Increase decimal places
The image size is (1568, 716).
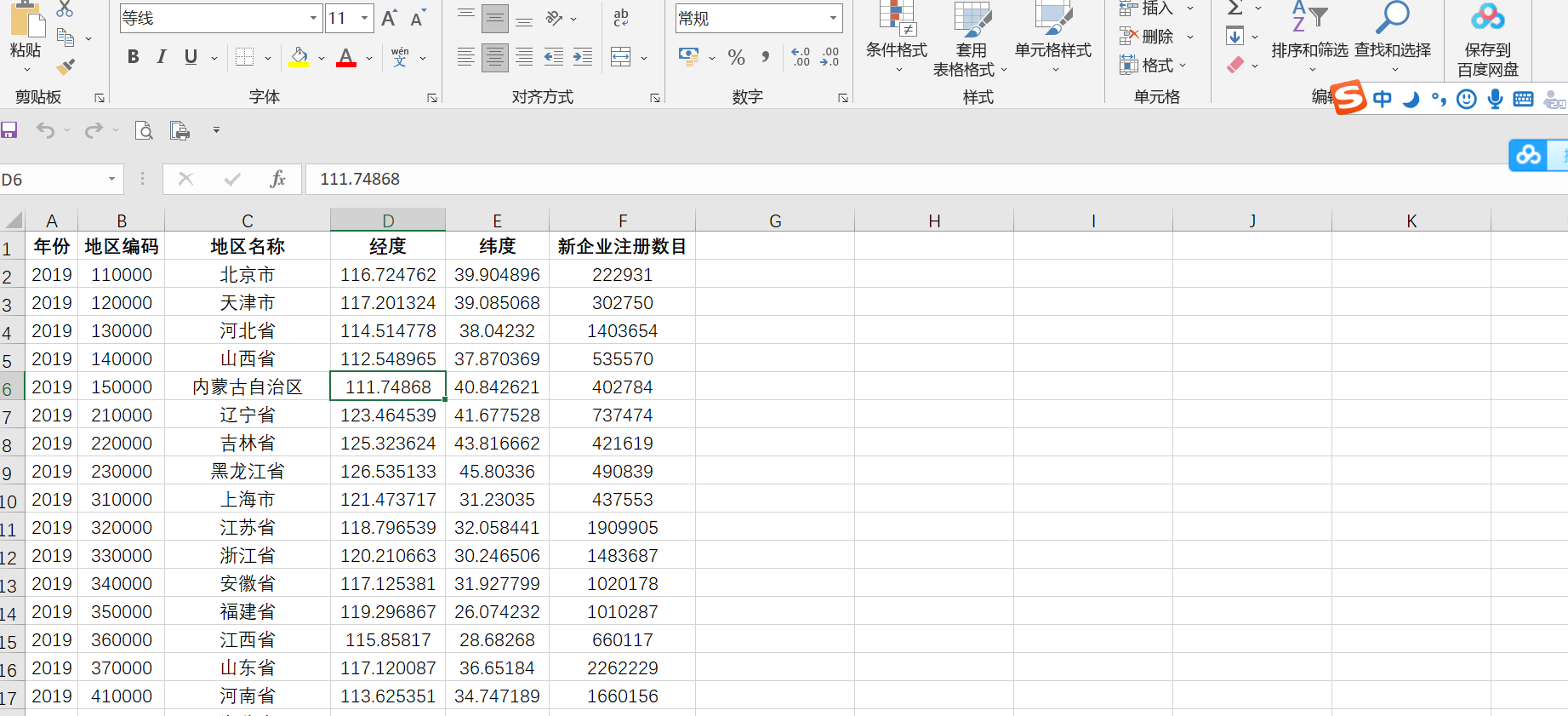pyautogui.click(x=801, y=57)
